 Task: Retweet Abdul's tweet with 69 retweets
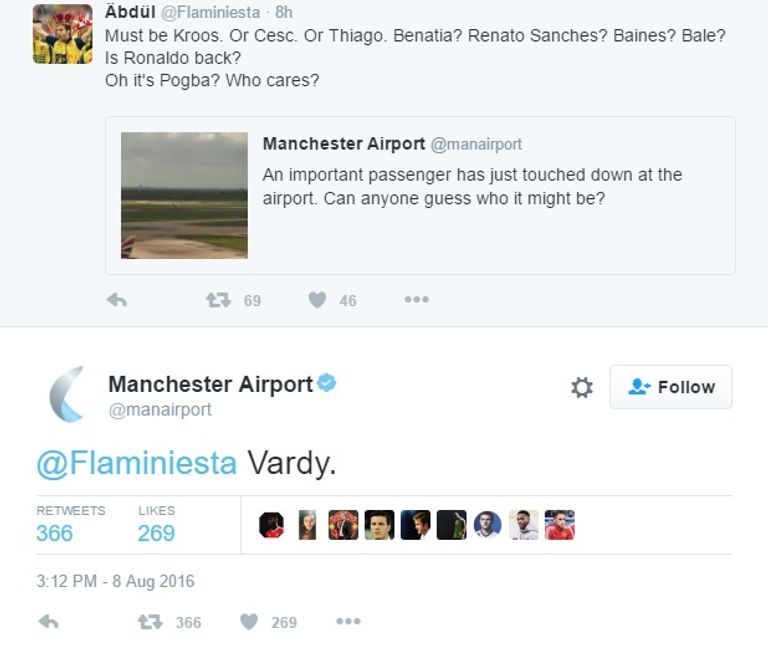(218, 300)
